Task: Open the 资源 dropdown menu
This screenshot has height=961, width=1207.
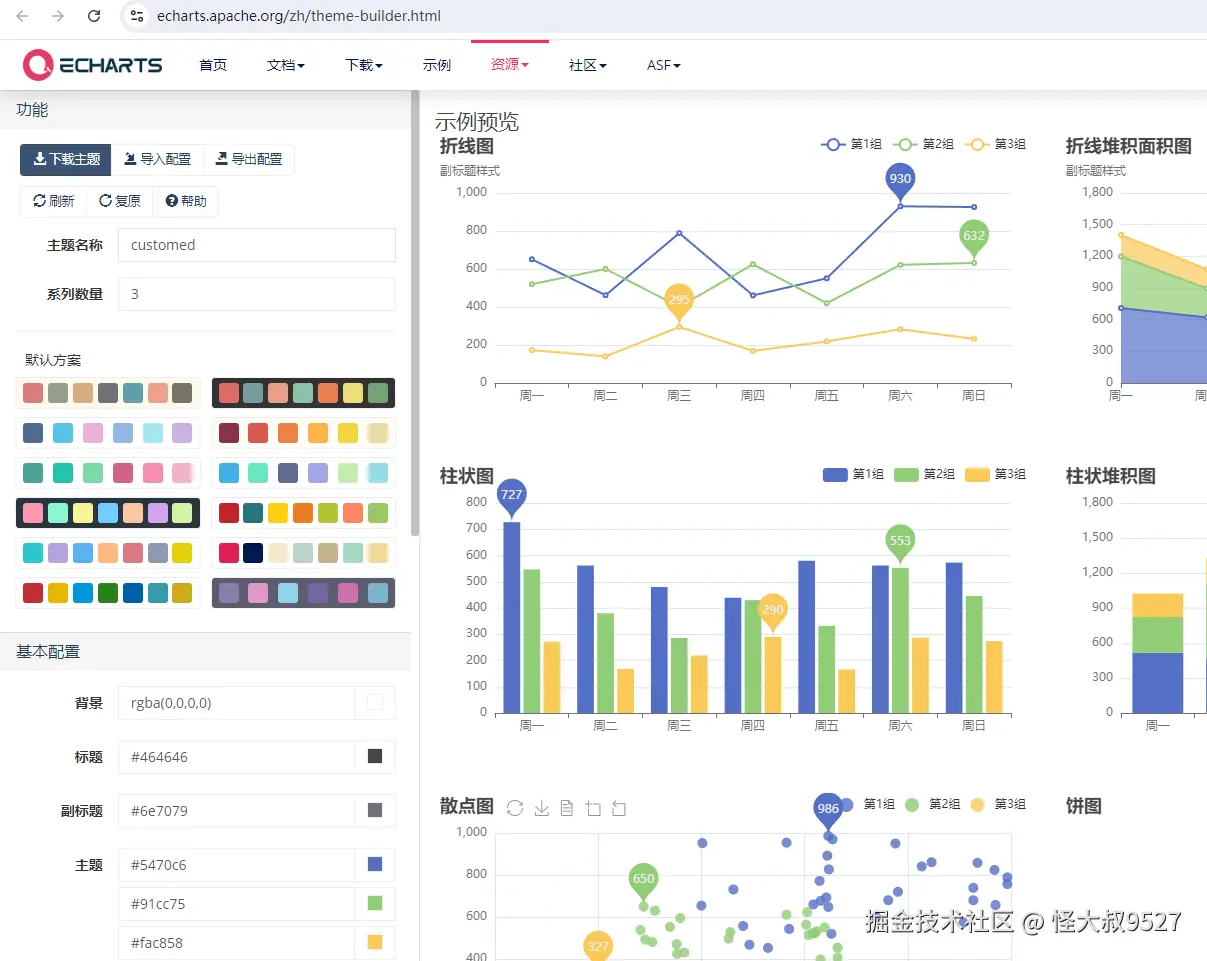Action: (x=510, y=65)
